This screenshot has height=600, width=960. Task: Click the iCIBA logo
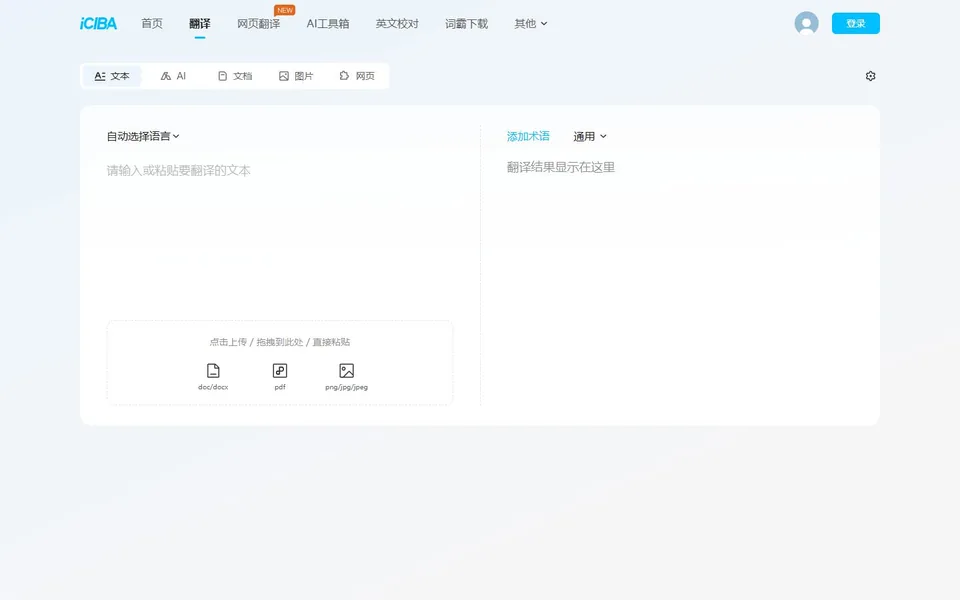pyautogui.click(x=98, y=23)
